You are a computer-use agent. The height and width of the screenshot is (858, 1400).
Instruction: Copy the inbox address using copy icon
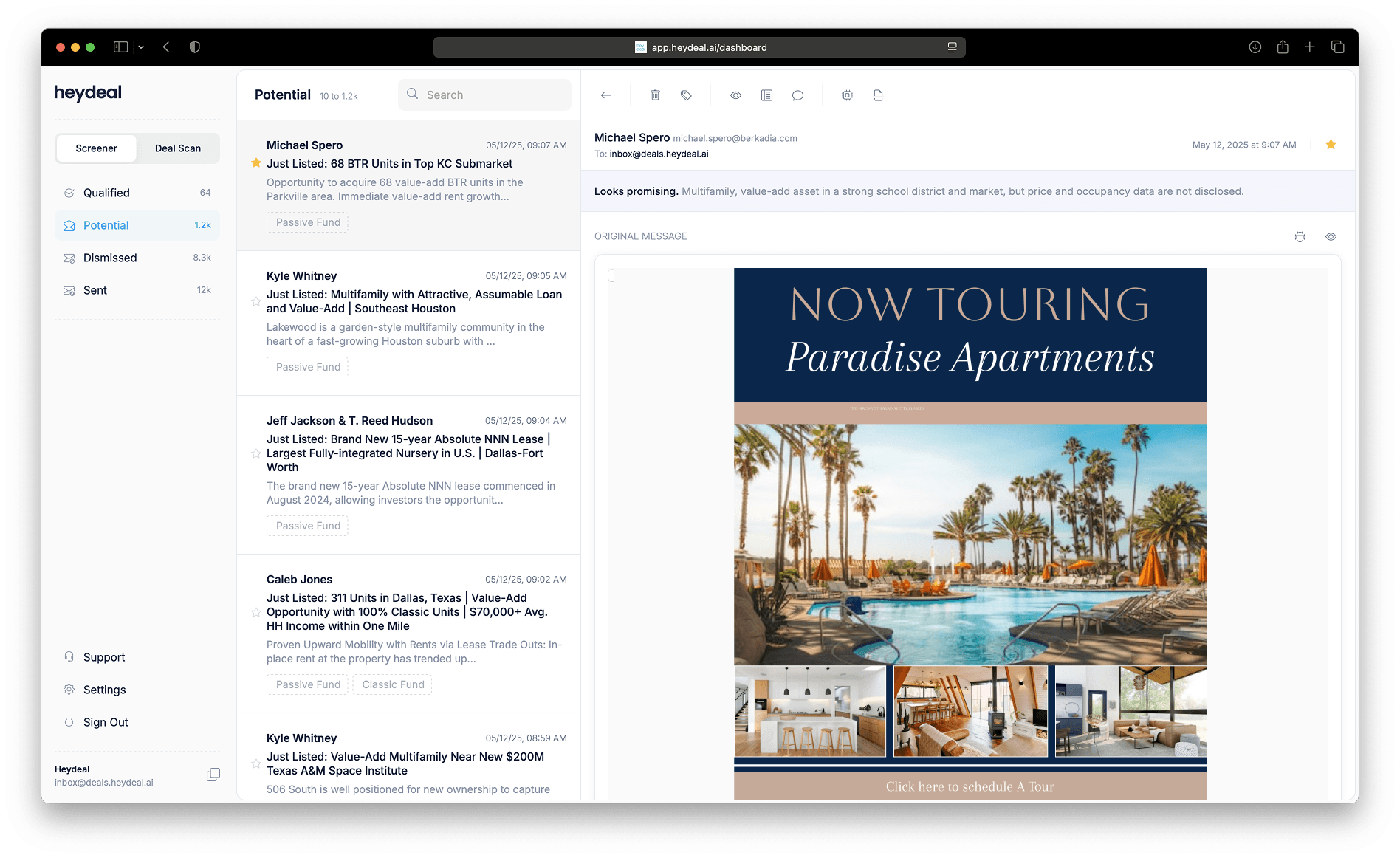tap(213, 775)
